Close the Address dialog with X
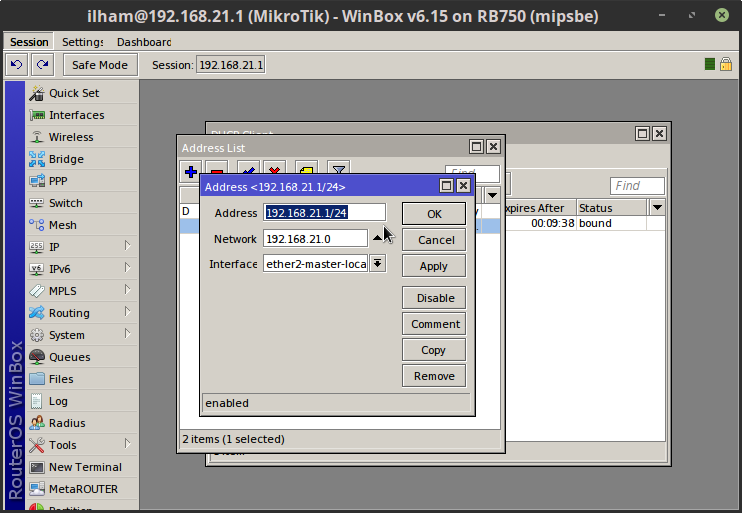The image size is (742, 513). pos(463,186)
